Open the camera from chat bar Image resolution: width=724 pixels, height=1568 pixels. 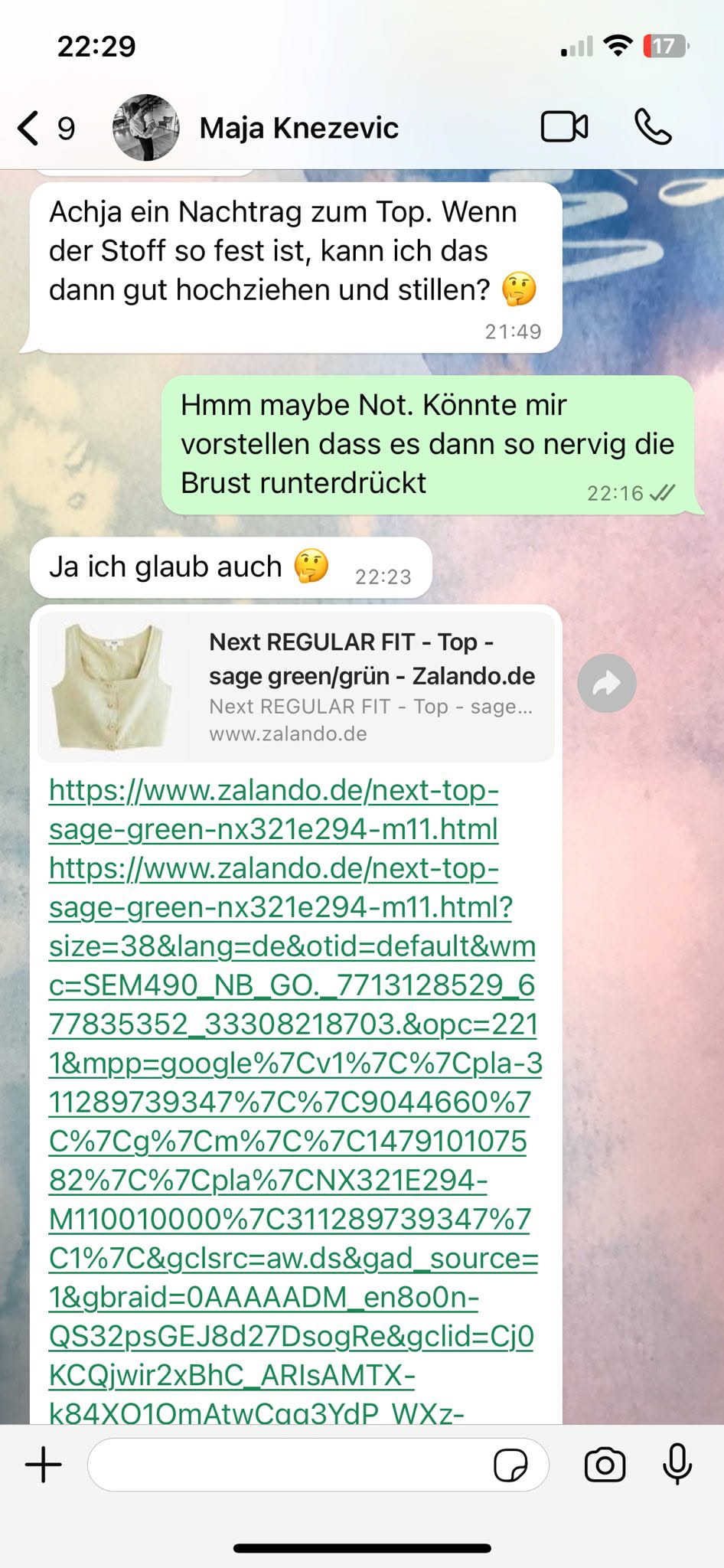[605, 1465]
